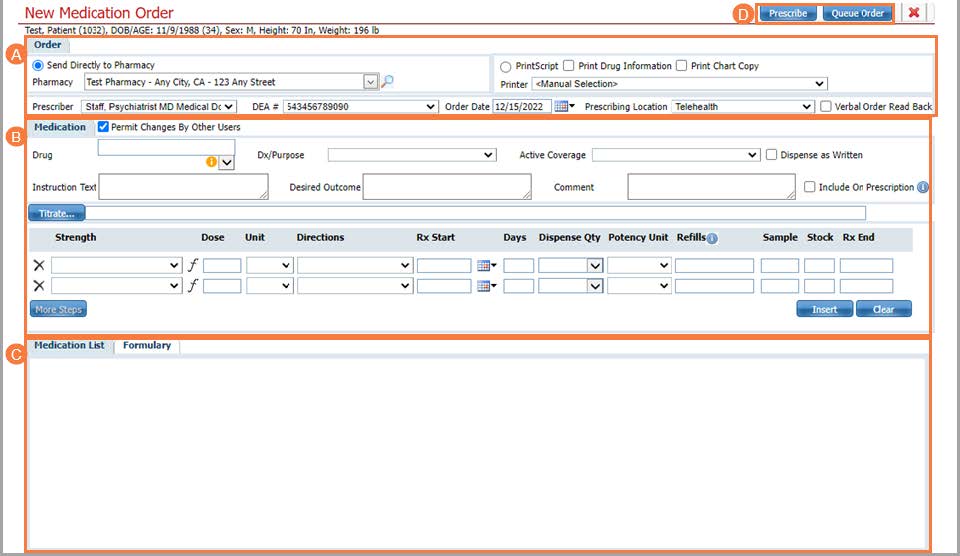
Task: Click the Prescribe button
Action: click(x=788, y=14)
